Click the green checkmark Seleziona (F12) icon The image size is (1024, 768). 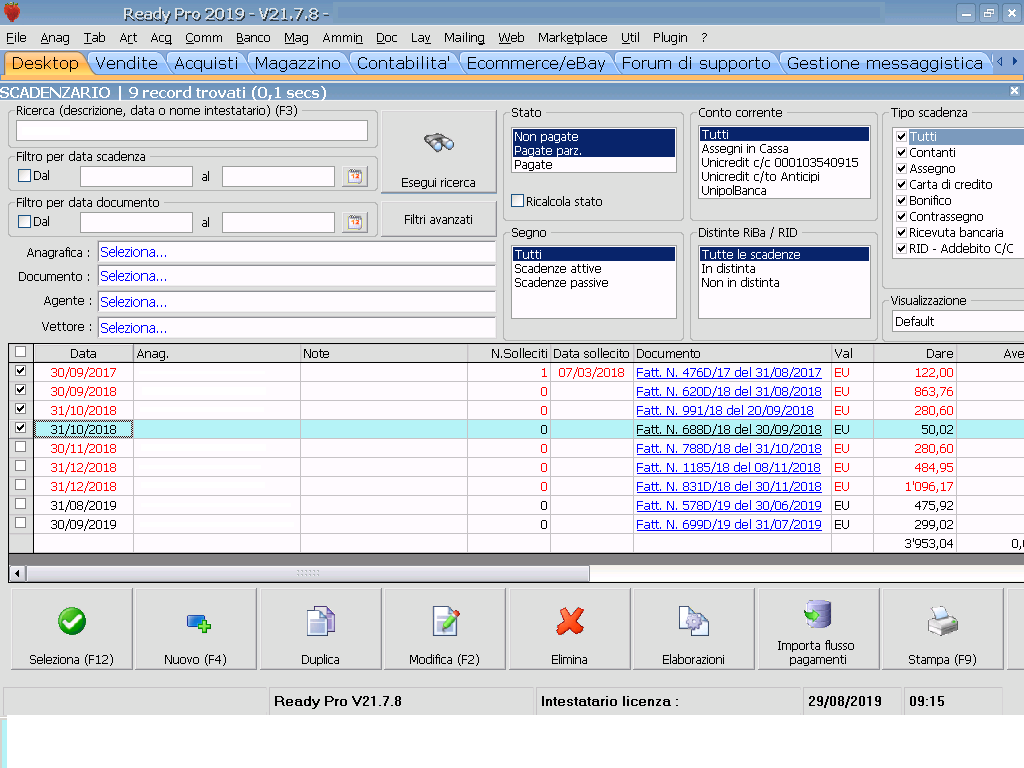(72, 621)
